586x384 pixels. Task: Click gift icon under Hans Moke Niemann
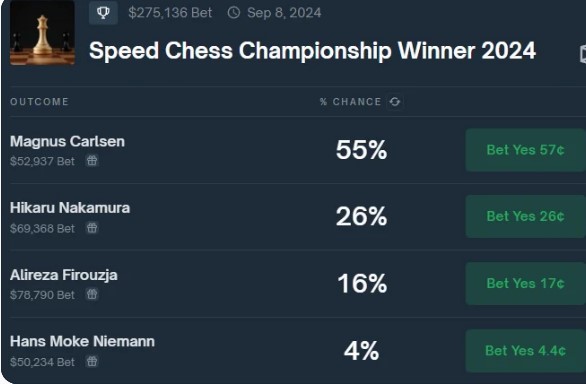click(92, 361)
